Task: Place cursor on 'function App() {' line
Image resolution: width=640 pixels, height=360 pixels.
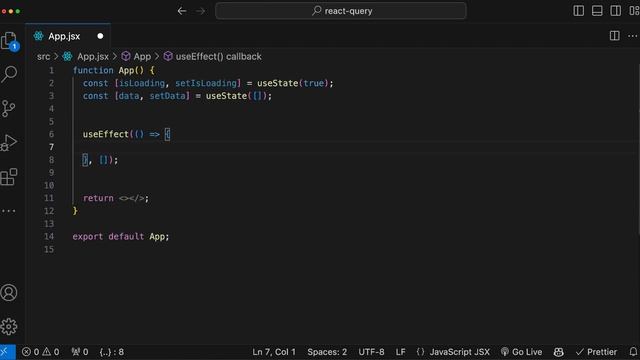Action: click(x=113, y=71)
